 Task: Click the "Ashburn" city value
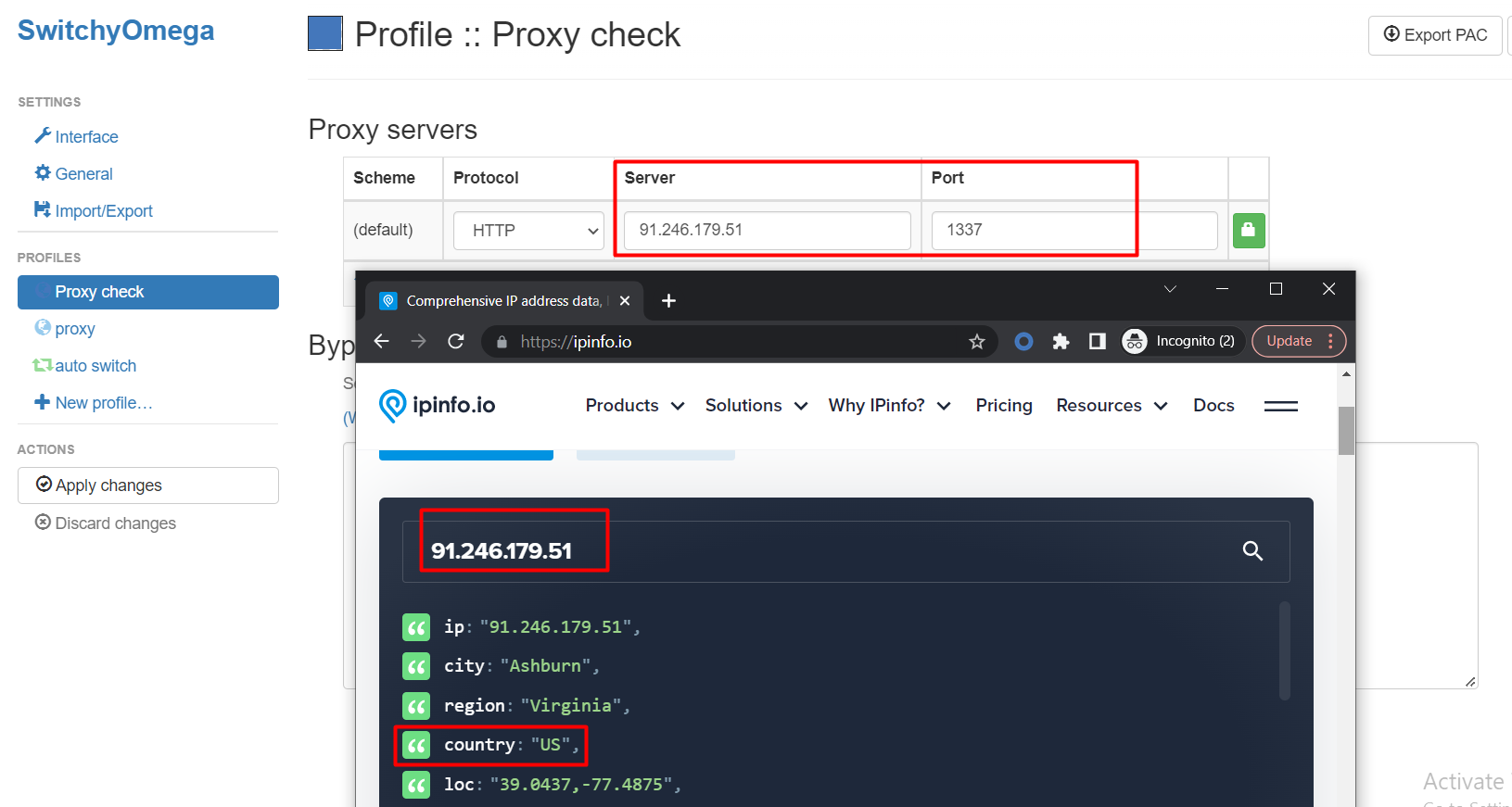click(545, 666)
